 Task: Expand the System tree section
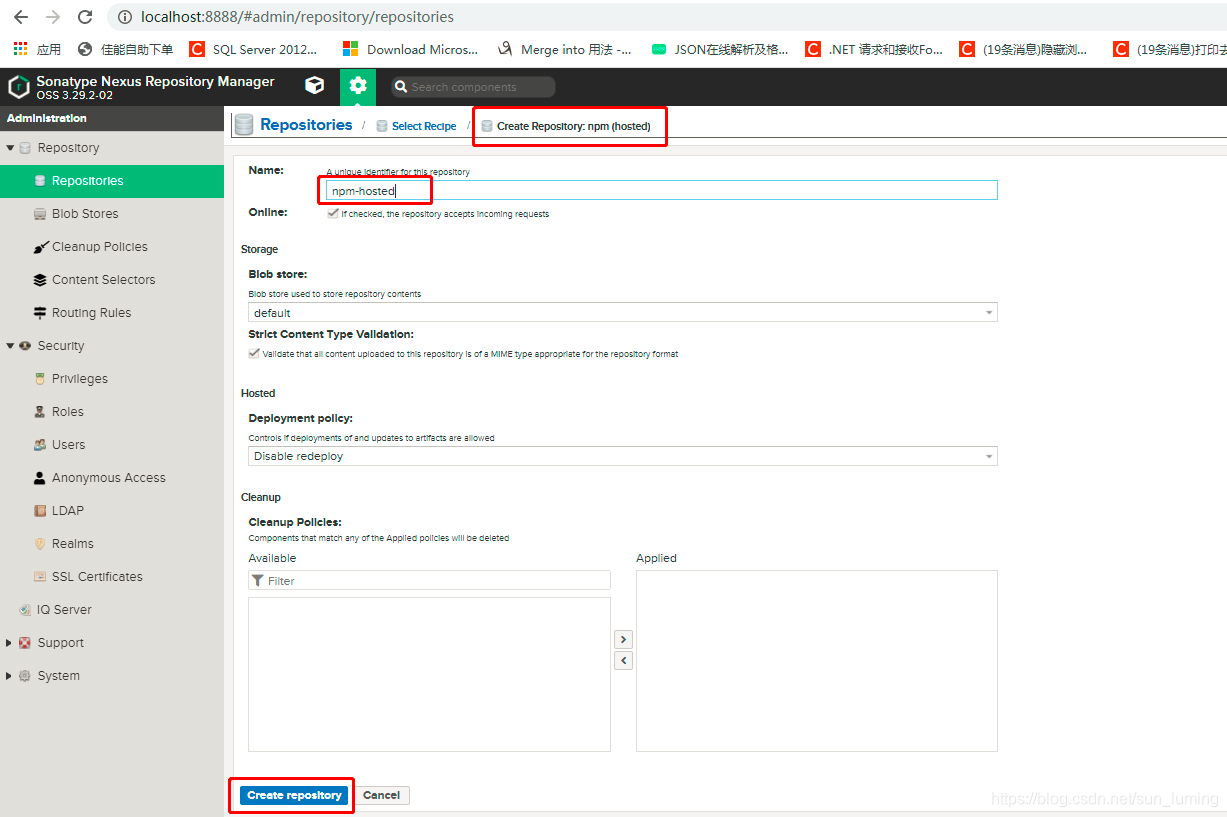click(x=10, y=676)
